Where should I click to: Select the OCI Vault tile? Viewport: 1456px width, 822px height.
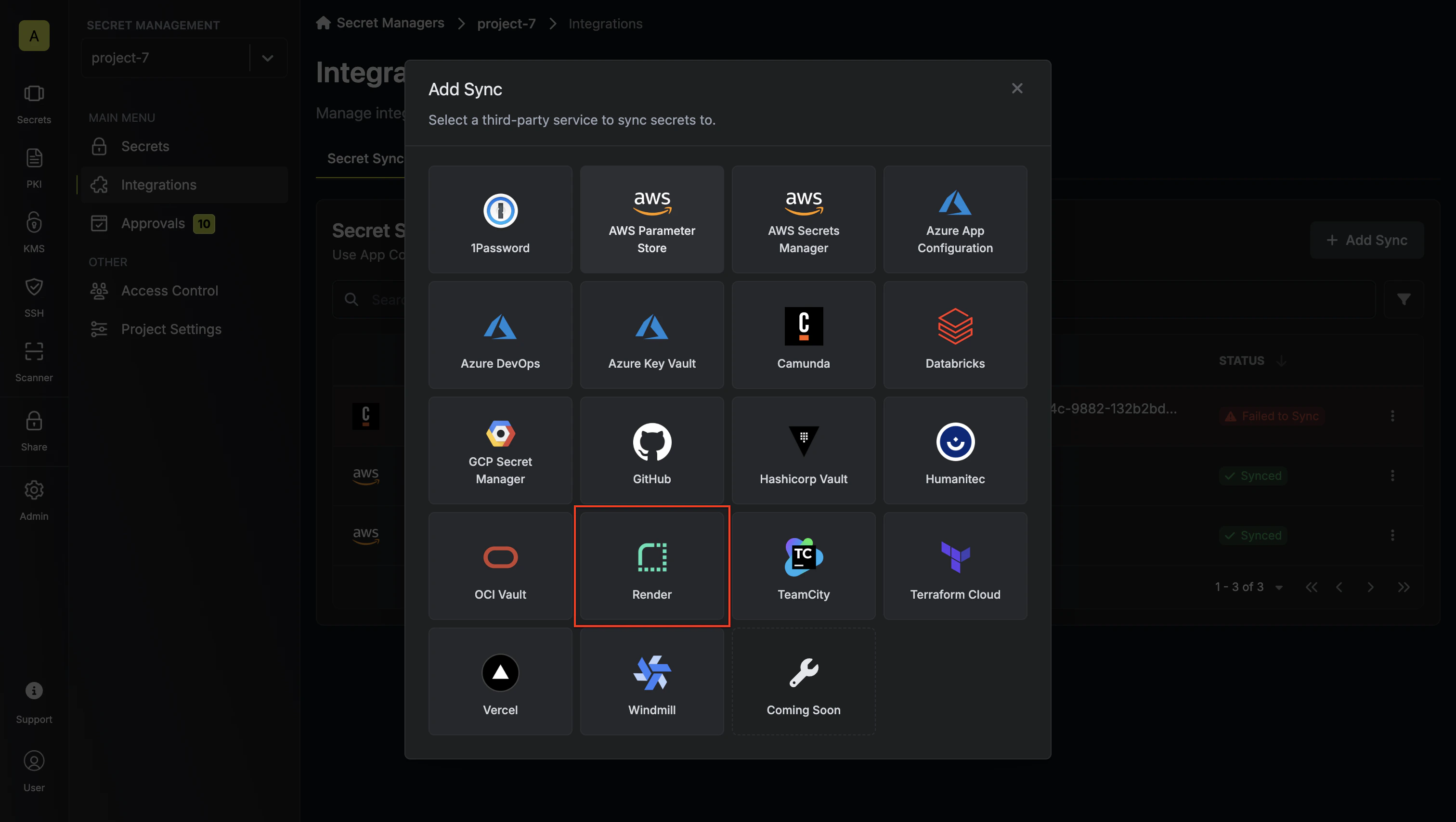pyautogui.click(x=500, y=565)
